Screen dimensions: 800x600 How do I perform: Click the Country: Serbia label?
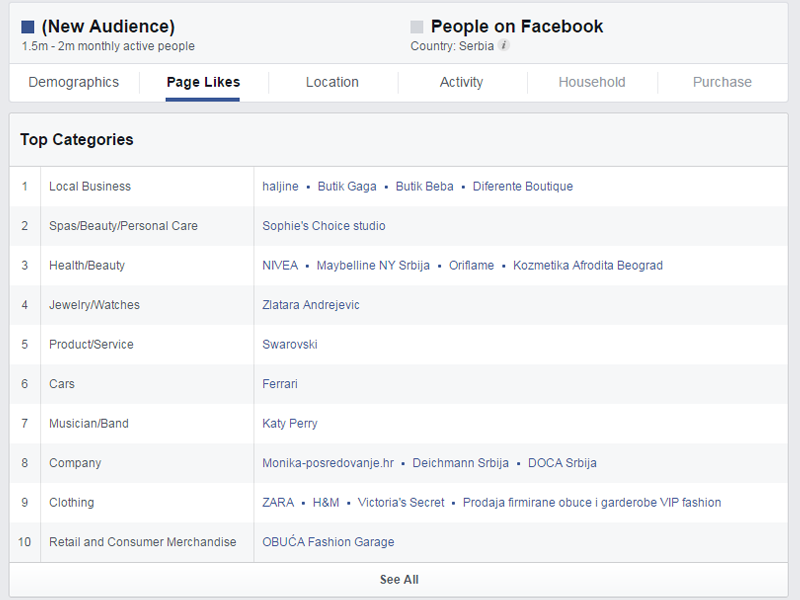(452, 46)
